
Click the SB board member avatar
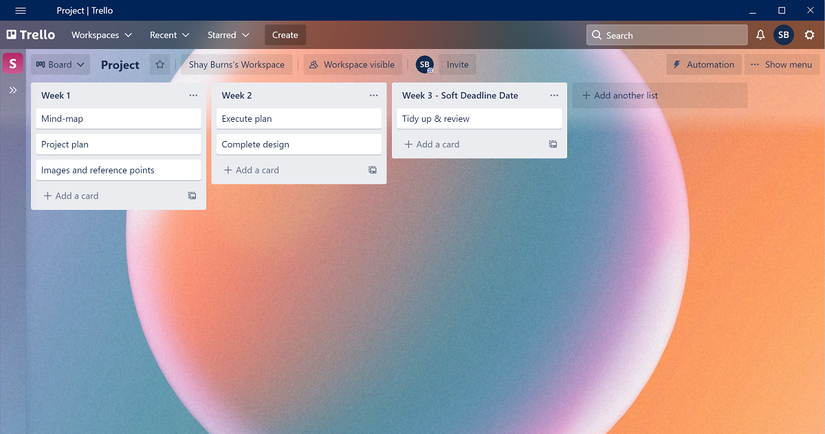pos(425,65)
